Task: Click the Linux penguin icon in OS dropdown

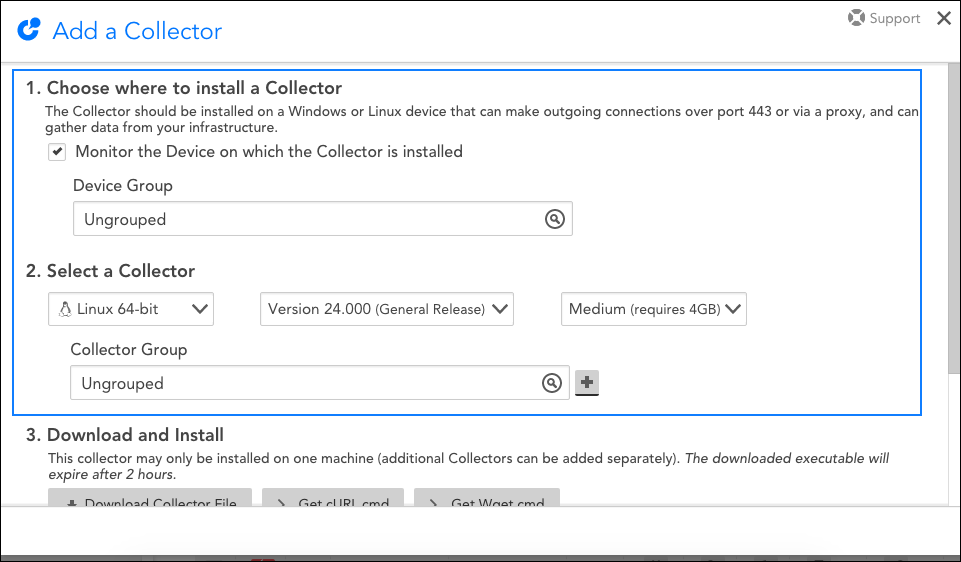Action: (x=65, y=309)
